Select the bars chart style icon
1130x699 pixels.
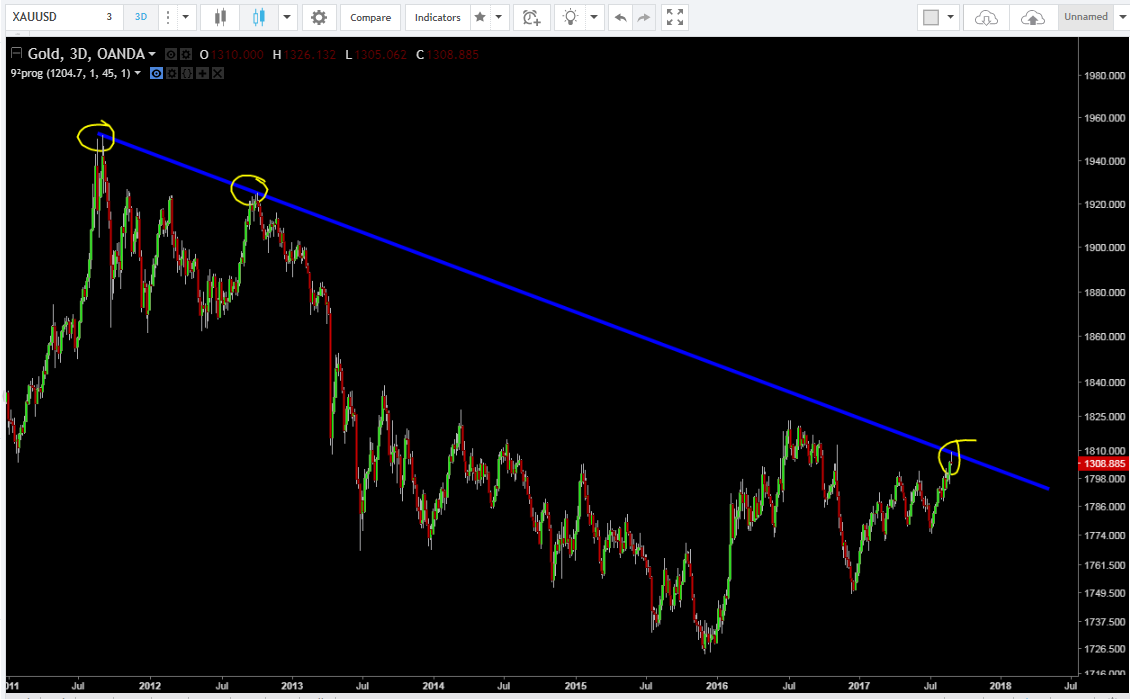(221, 17)
